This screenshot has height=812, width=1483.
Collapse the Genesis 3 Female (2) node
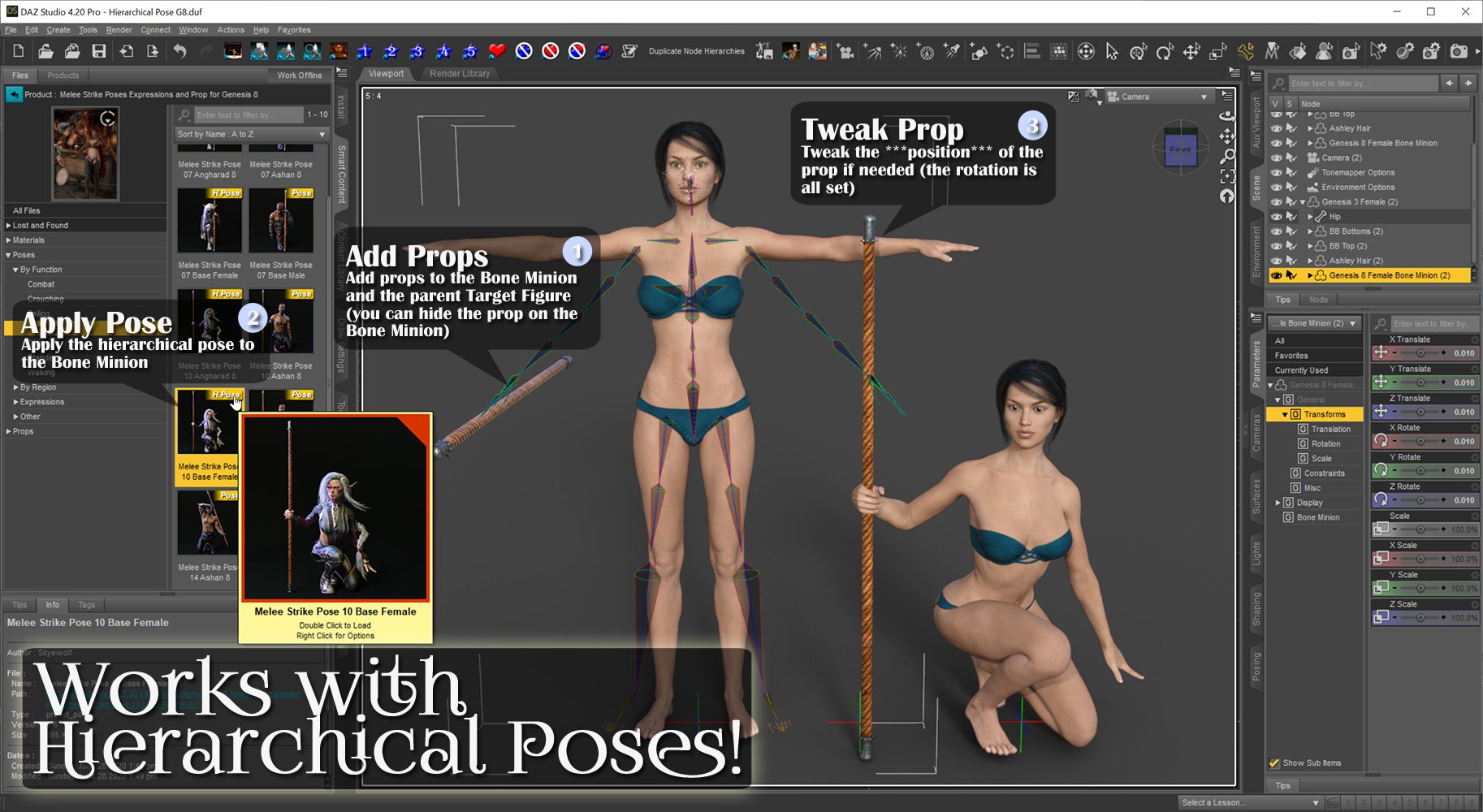[1303, 202]
